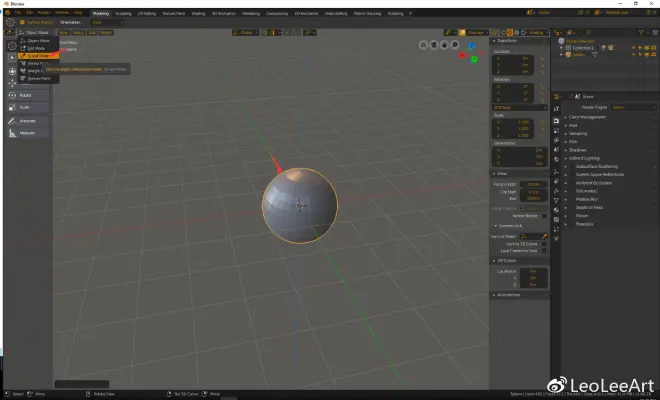This screenshot has width=660, height=400.
Task: Open the View menu in viewport header
Action: pyautogui.click(x=63, y=32)
